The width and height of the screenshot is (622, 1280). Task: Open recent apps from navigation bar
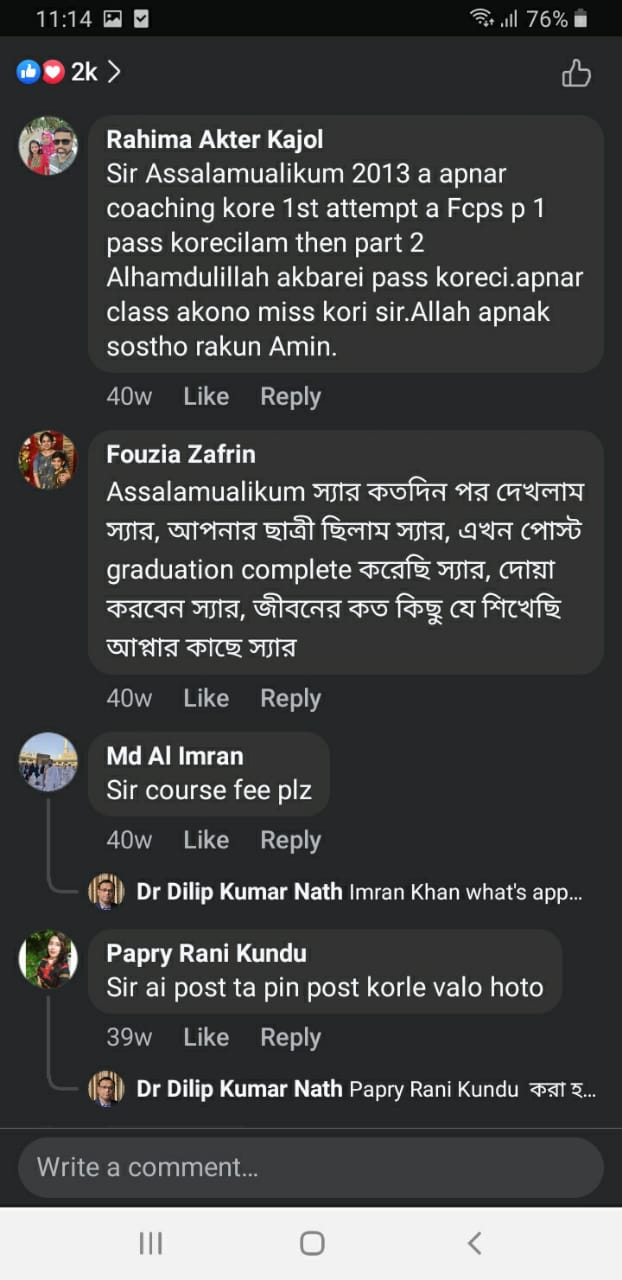pos(151,1243)
